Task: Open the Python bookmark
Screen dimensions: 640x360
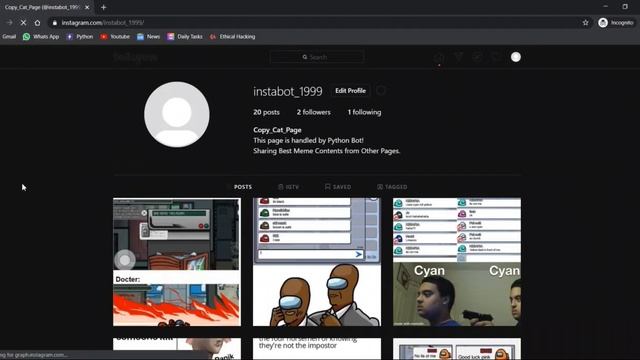Action: point(80,37)
